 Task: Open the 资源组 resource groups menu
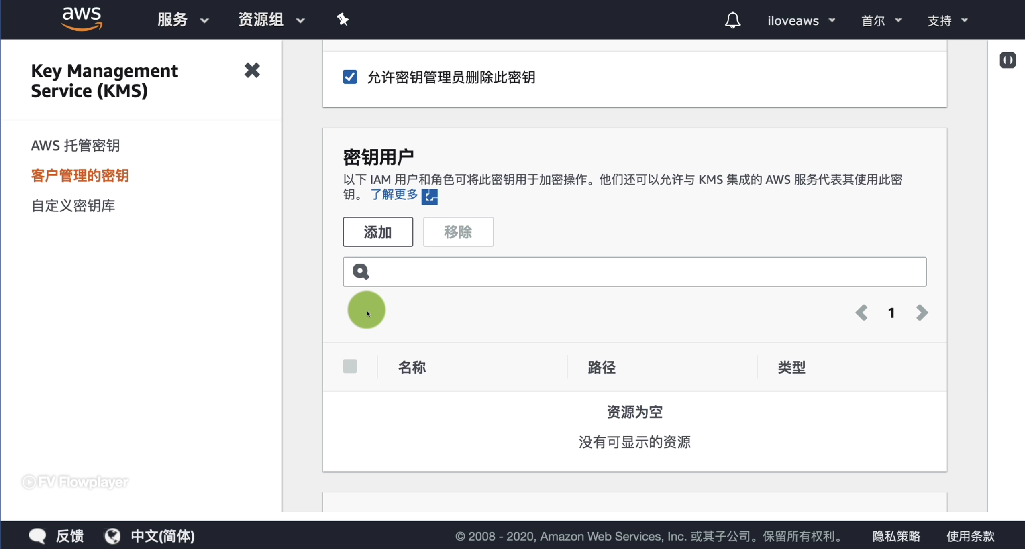pyautogui.click(x=271, y=20)
